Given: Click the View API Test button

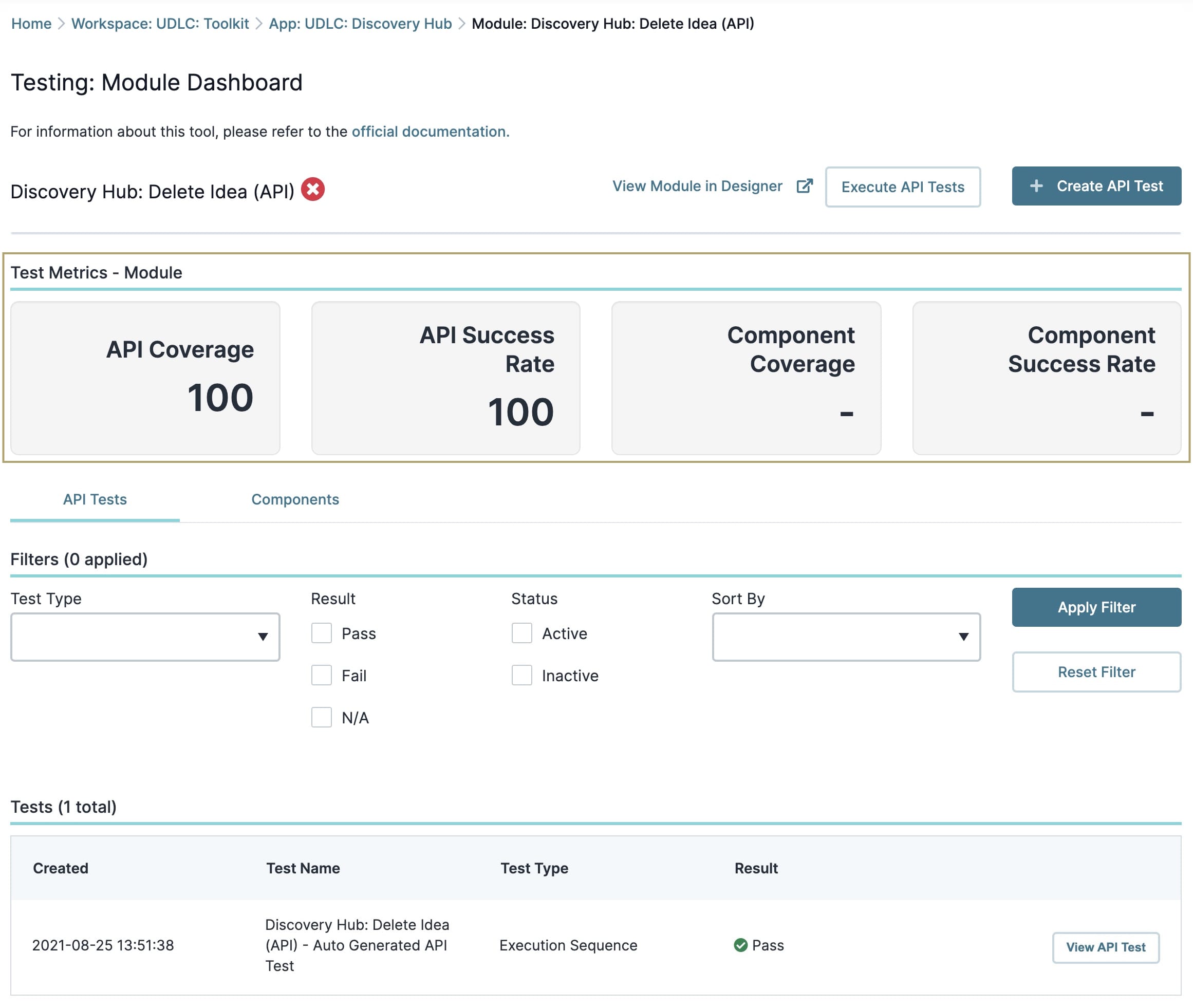Looking at the screenshot, I should click(x=1106, y=947).
